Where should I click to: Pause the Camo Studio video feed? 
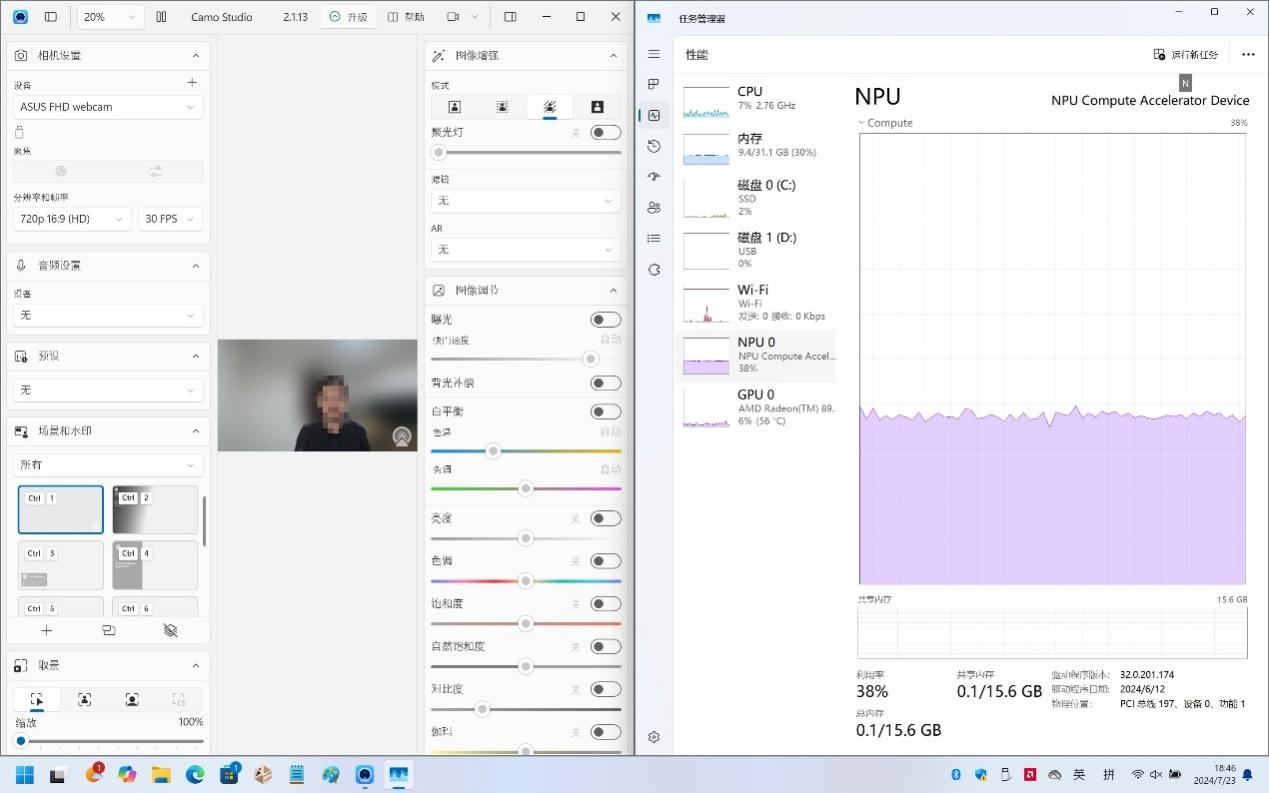[161, 17]
